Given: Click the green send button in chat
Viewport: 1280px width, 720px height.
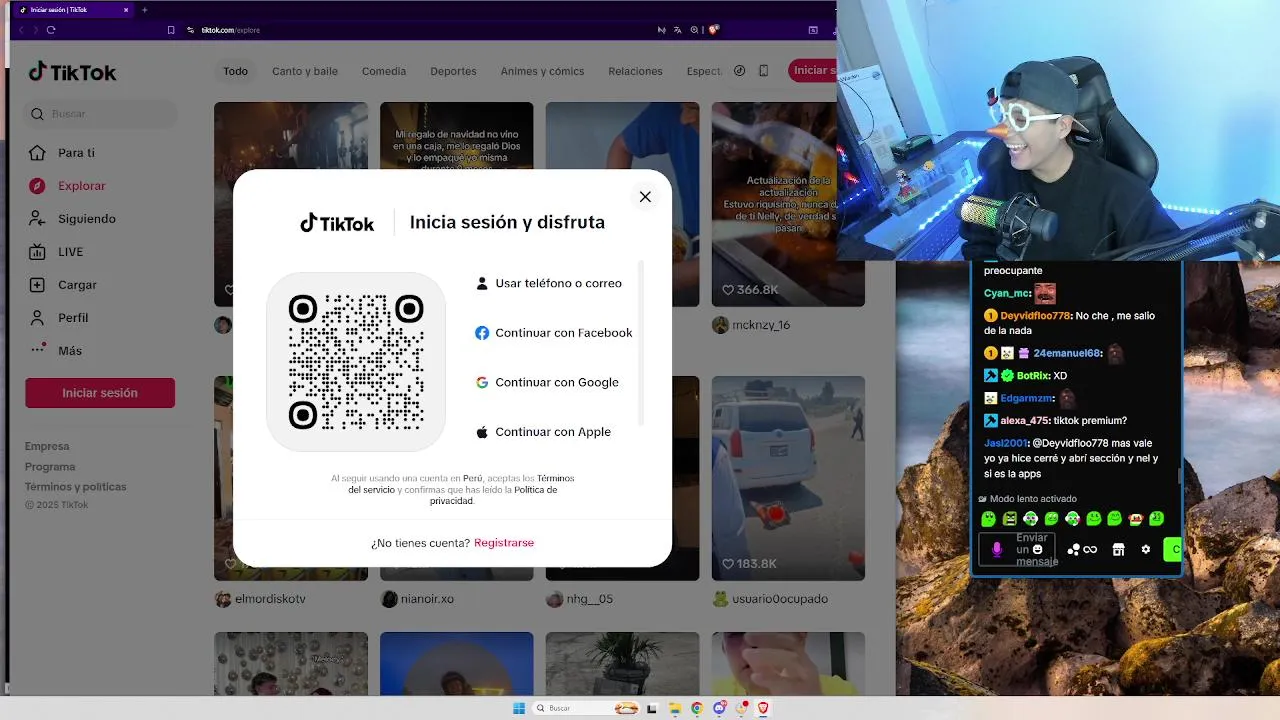Looking at the screenshot, I should coord(1173,549).
